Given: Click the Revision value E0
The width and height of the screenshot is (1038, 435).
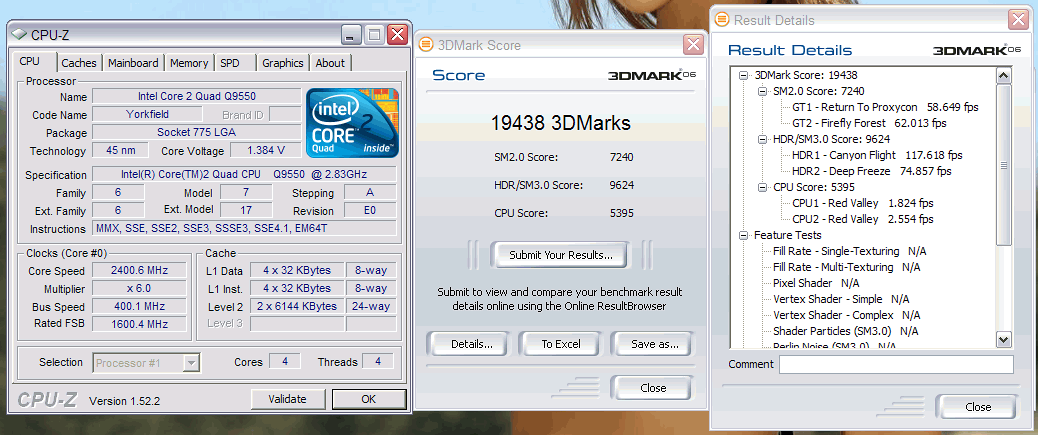Looking at the screenshot, I should point(370,211).
